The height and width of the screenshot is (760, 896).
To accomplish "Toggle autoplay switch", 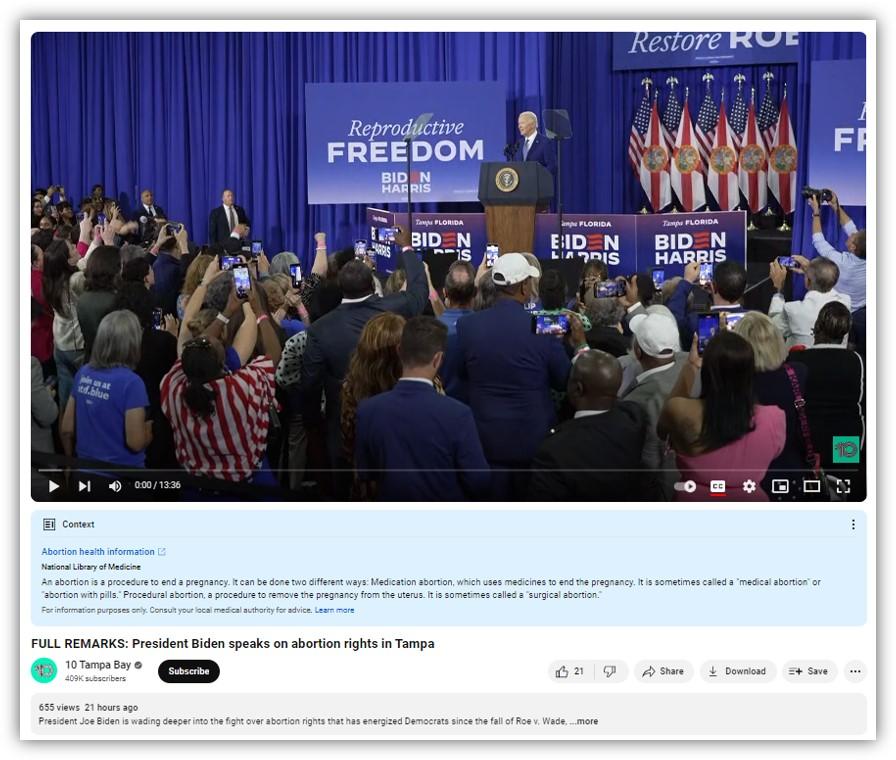I will [x=685, y=486].
